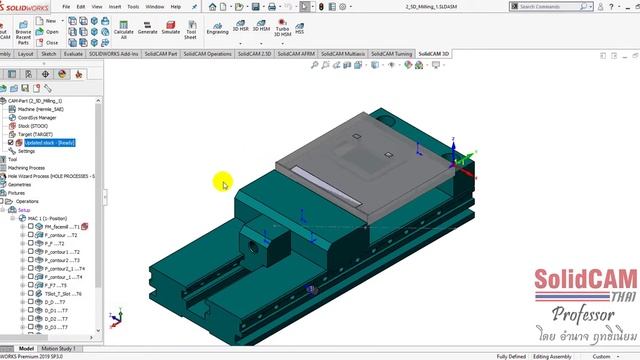Open the Custom units dropdown in status bar
Viewport: 640px width, 360px height.
[x=618, y=356]
